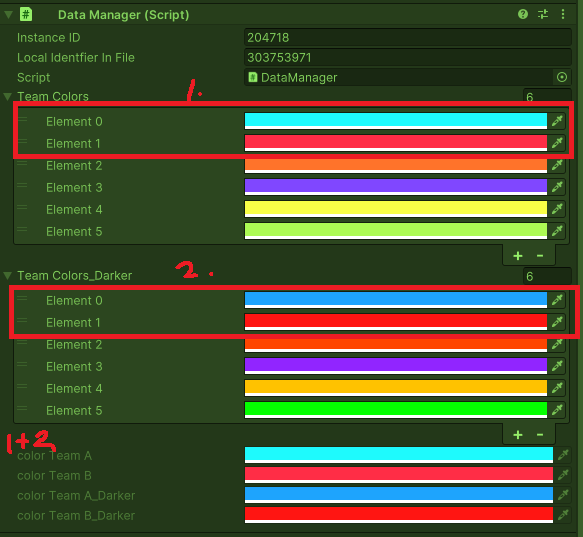
Task: Add element to Team Colors_Darker list
Action: pos(518,435)
